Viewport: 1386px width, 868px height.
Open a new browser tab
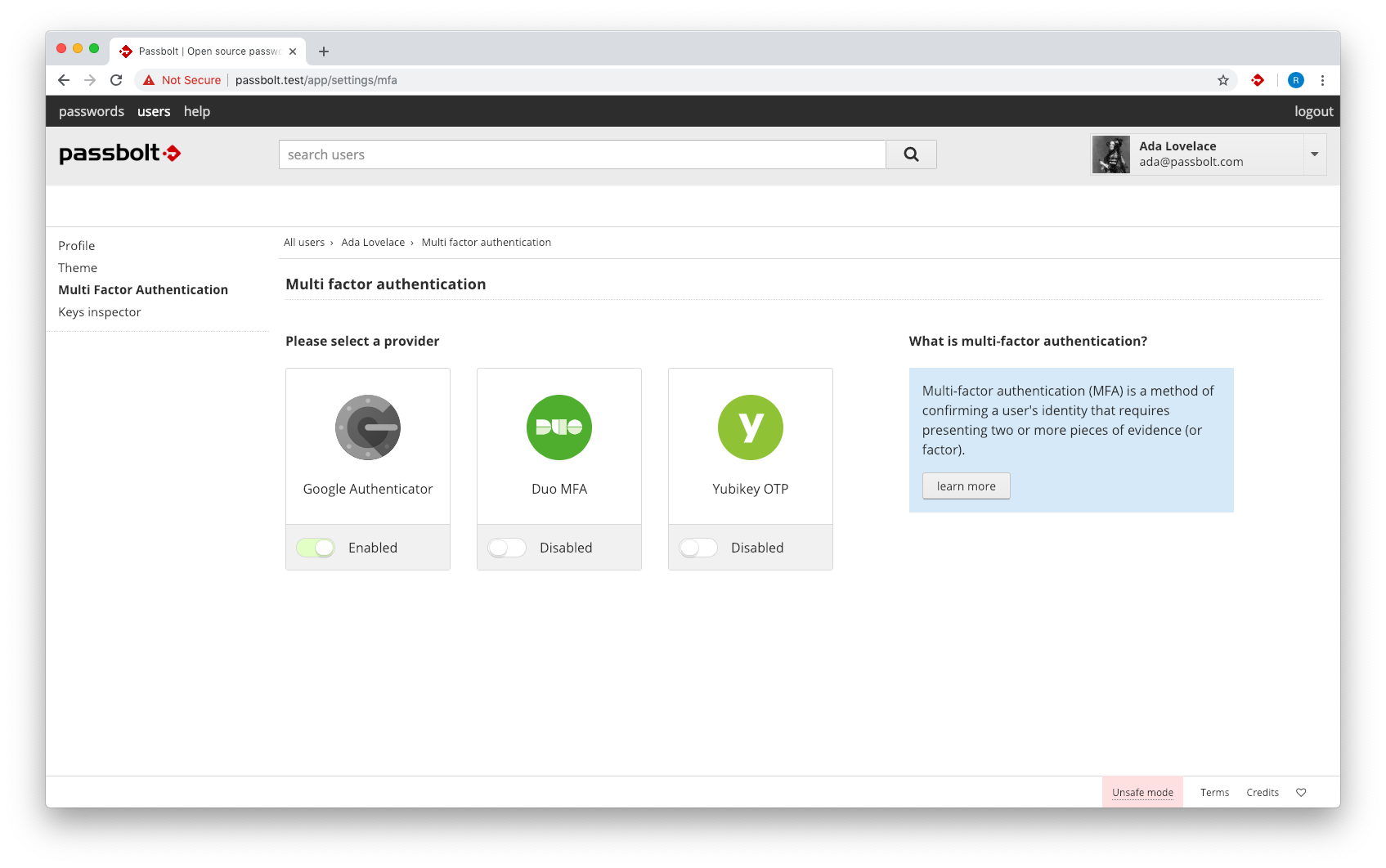click(324, 51)
